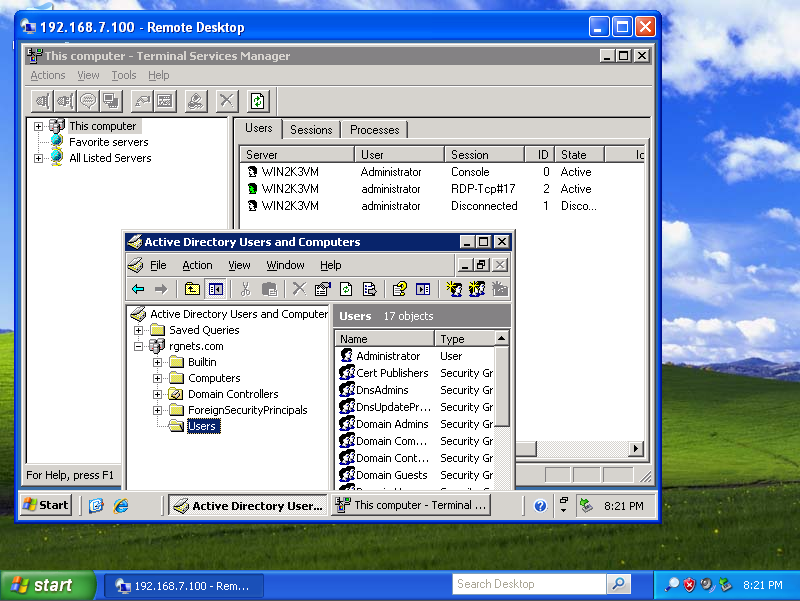Viewport: 800px width, 601px height.
Task: Select the Users tab in Terminal Services Manager
Action: [x=259, y=128]
